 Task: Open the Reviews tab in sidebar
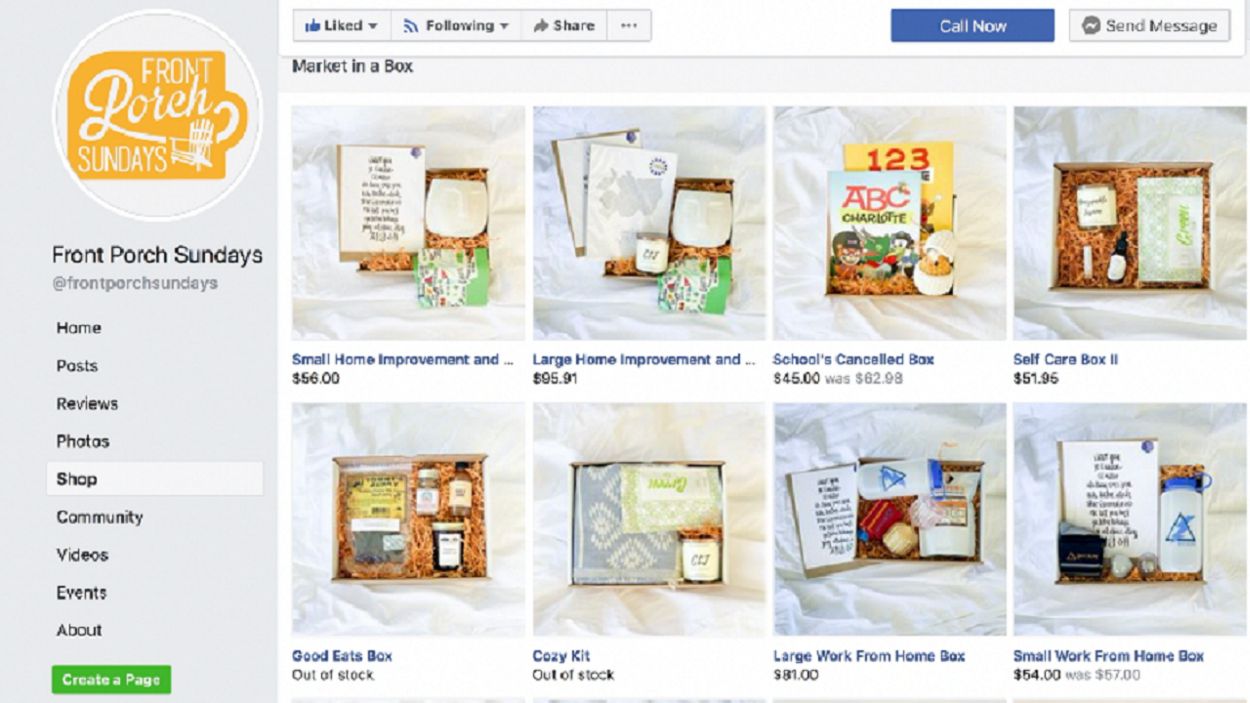pos(87,404)
